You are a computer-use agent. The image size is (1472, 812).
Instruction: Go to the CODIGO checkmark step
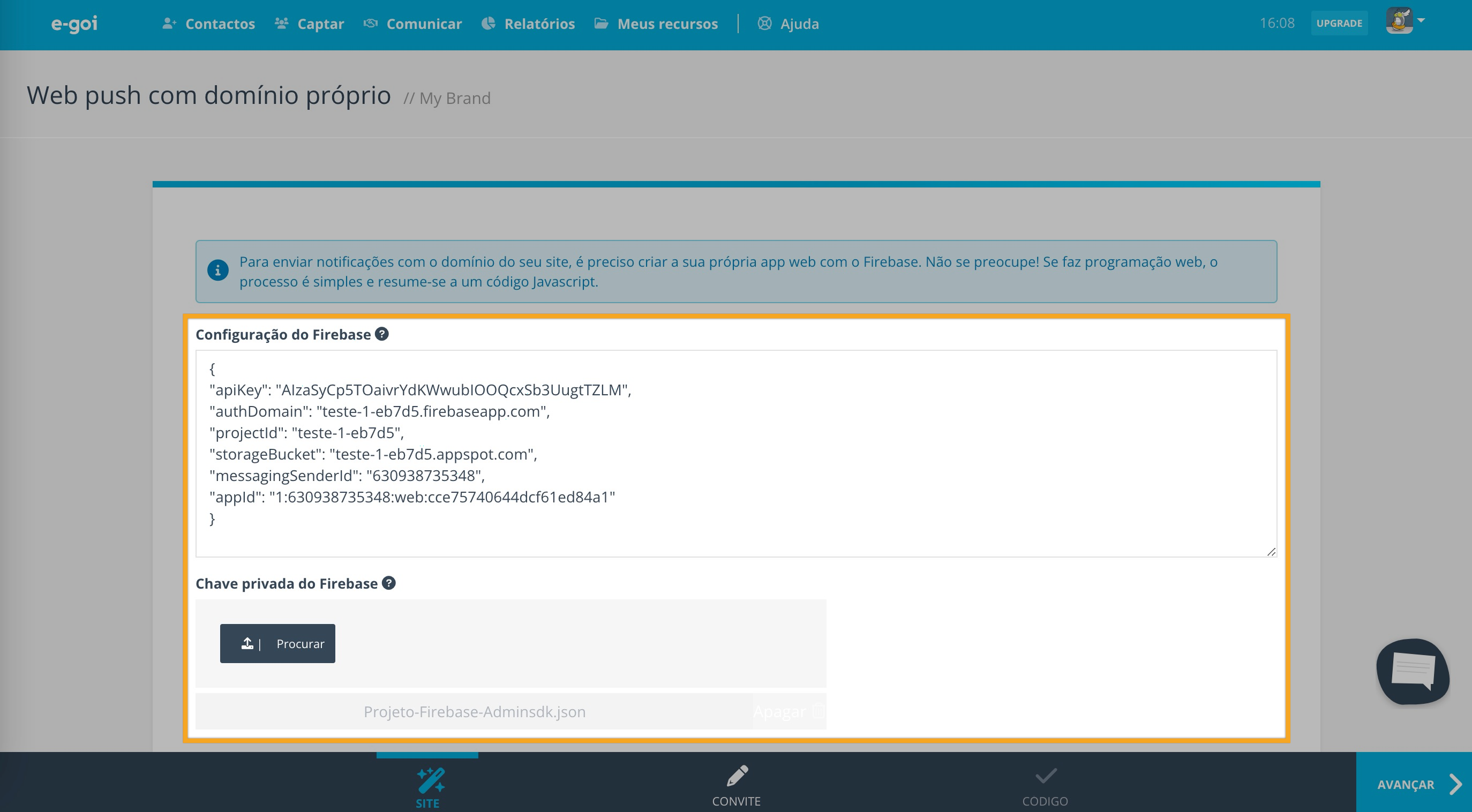[x=1045, y=785]
